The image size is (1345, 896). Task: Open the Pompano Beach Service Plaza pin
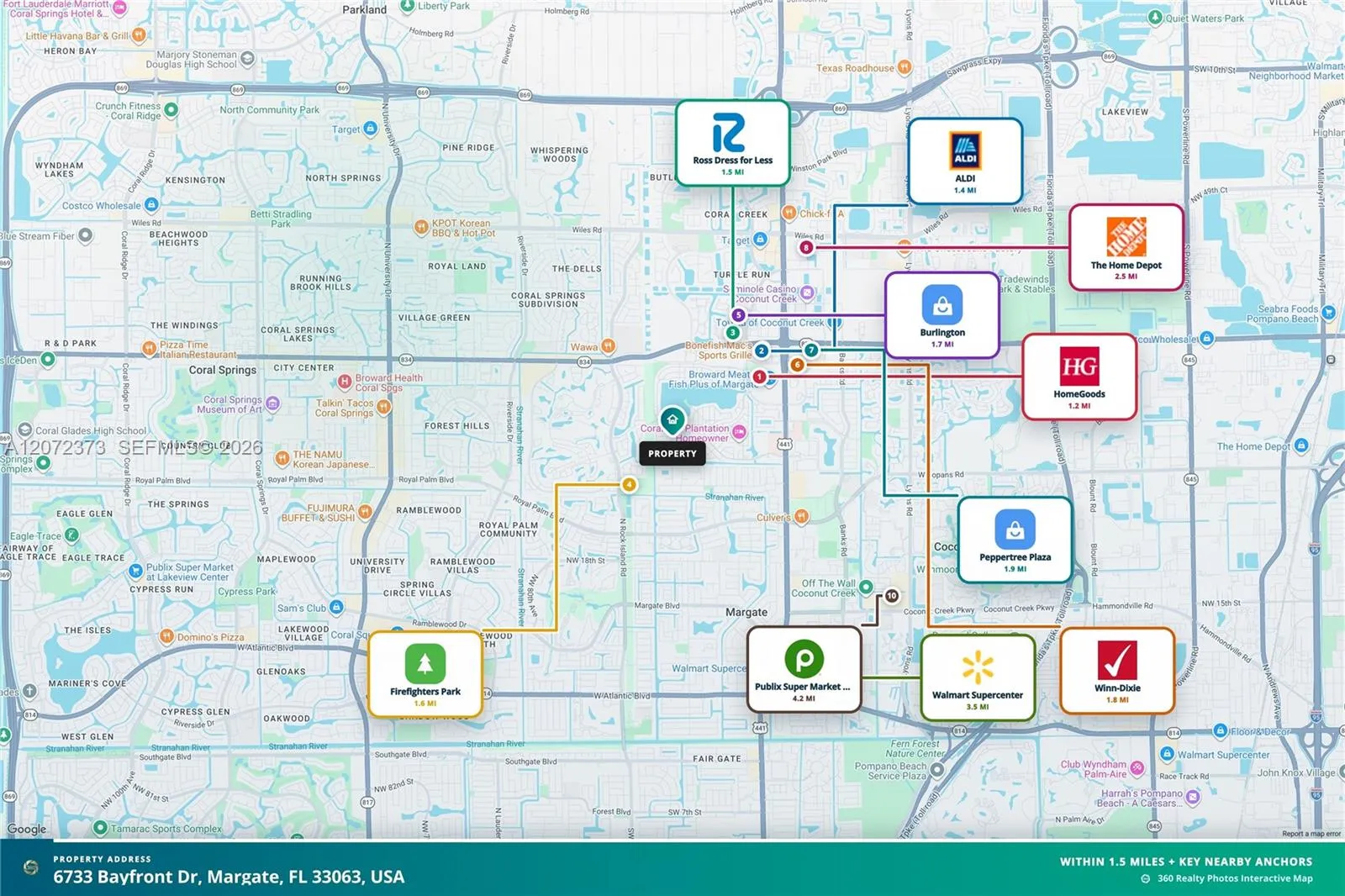[937, 769]
